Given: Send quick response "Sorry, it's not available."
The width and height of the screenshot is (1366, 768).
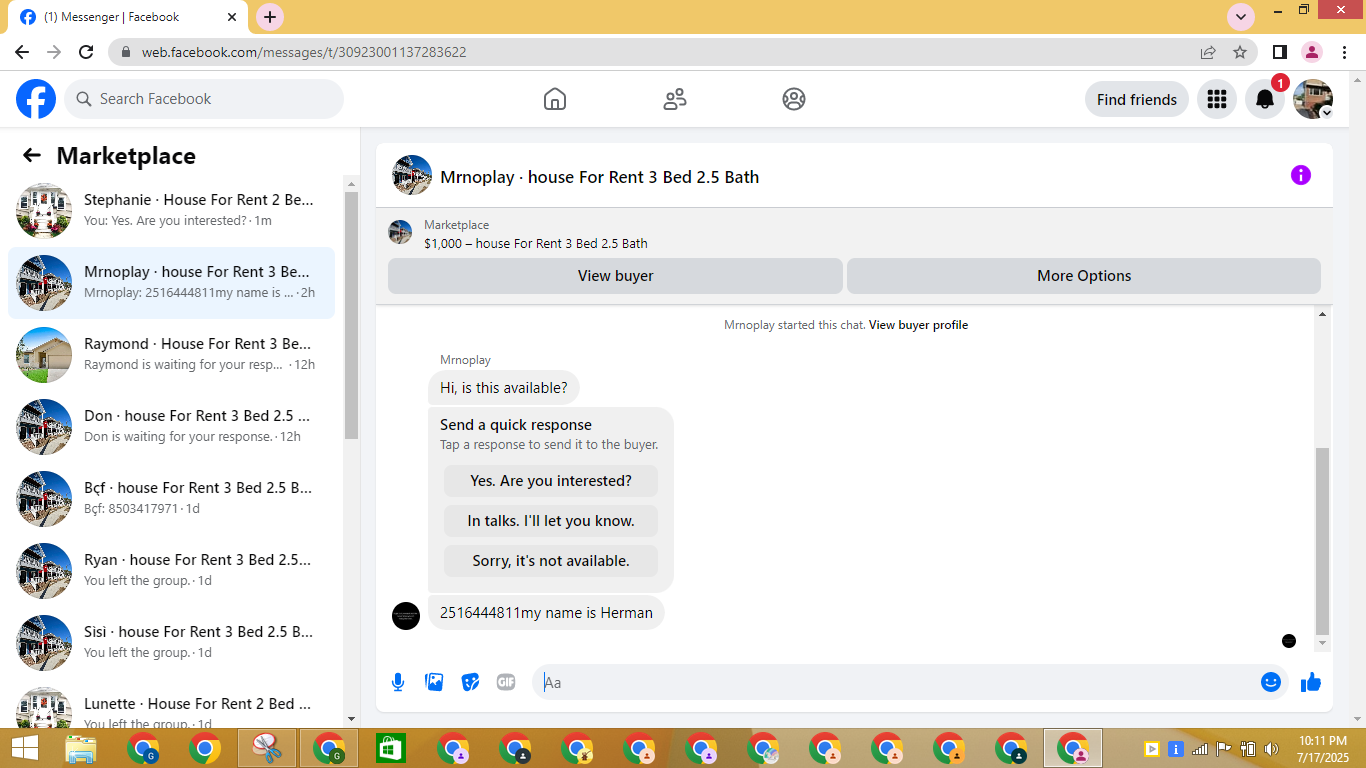Looking at the screenshot, I should (551, 561).
